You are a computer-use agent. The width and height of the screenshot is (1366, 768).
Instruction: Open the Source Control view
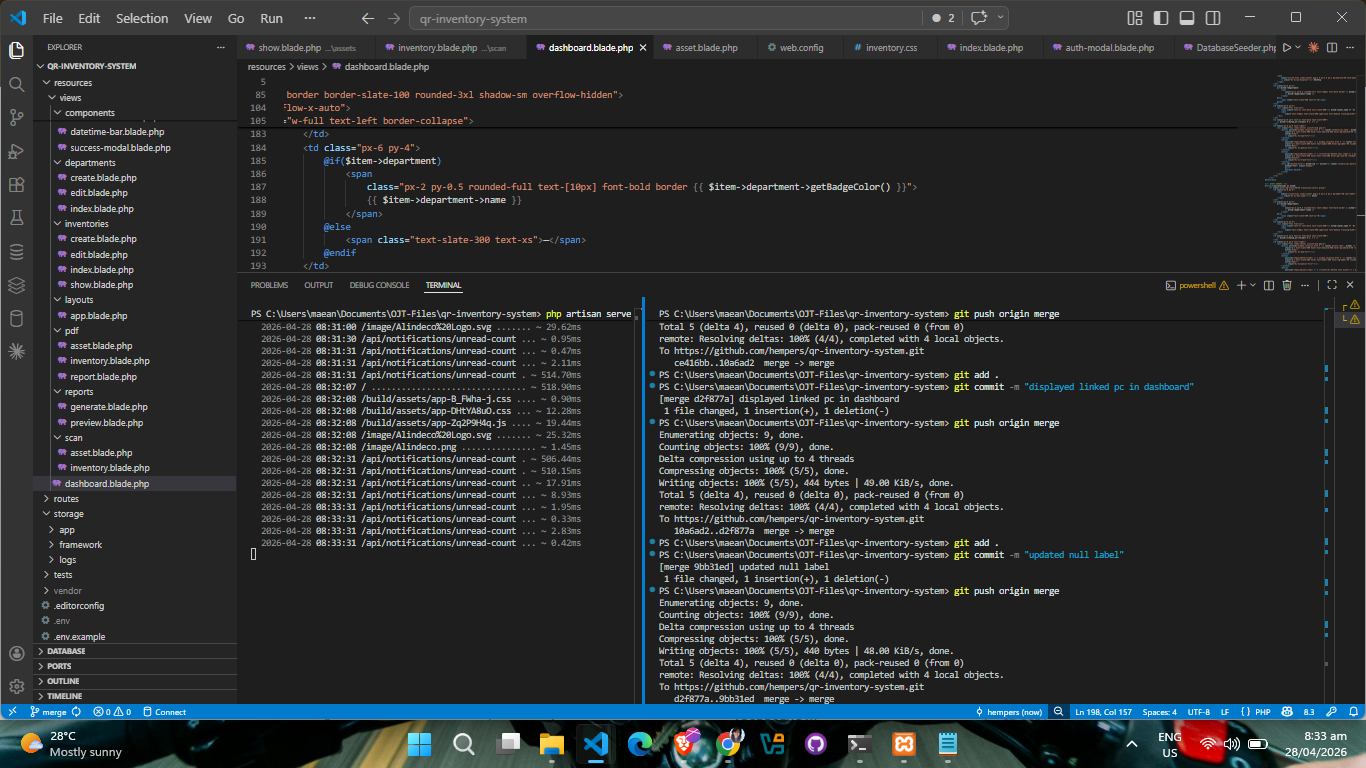click(16, 118)
